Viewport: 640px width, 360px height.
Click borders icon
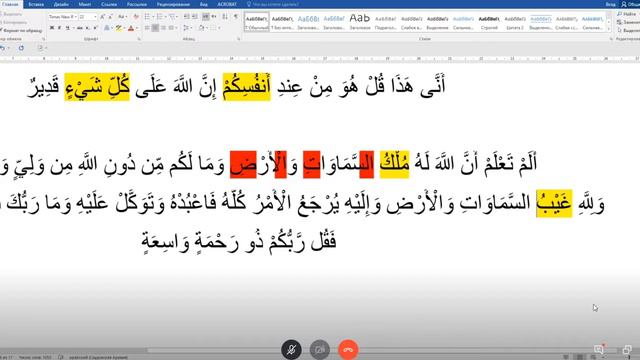click(x=213, y=28)
